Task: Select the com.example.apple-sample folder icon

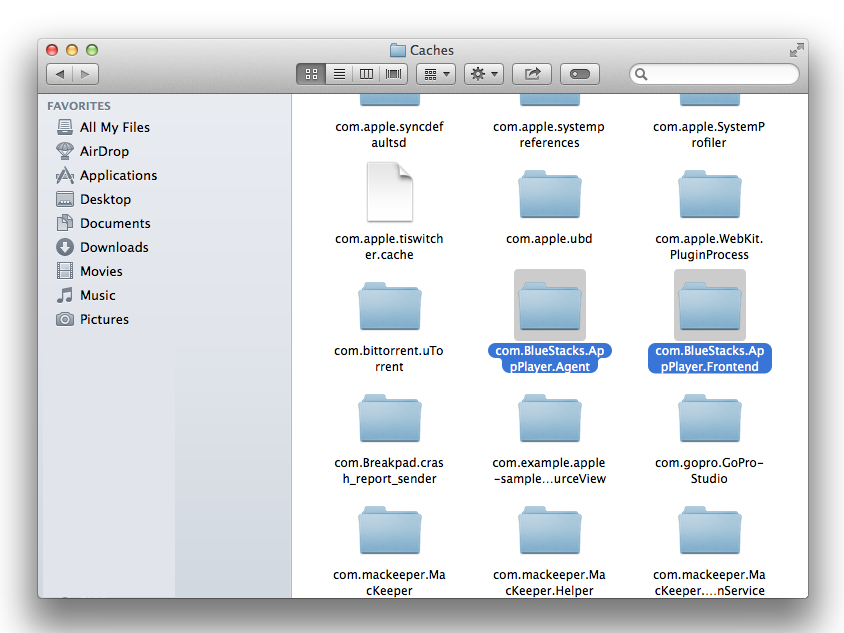Action: [x=550, y=418]
